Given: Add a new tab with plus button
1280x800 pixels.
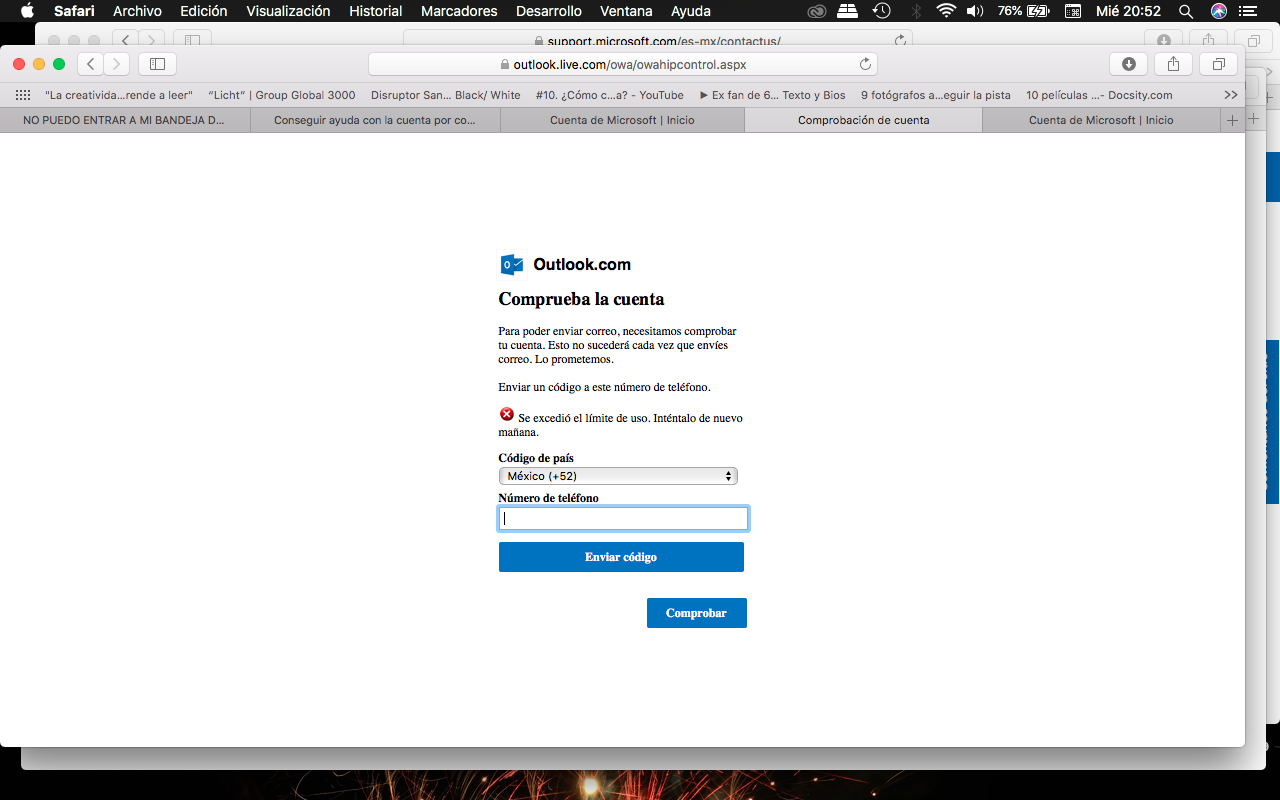Looking at the screenshot, I should (x=1232, y=120).
